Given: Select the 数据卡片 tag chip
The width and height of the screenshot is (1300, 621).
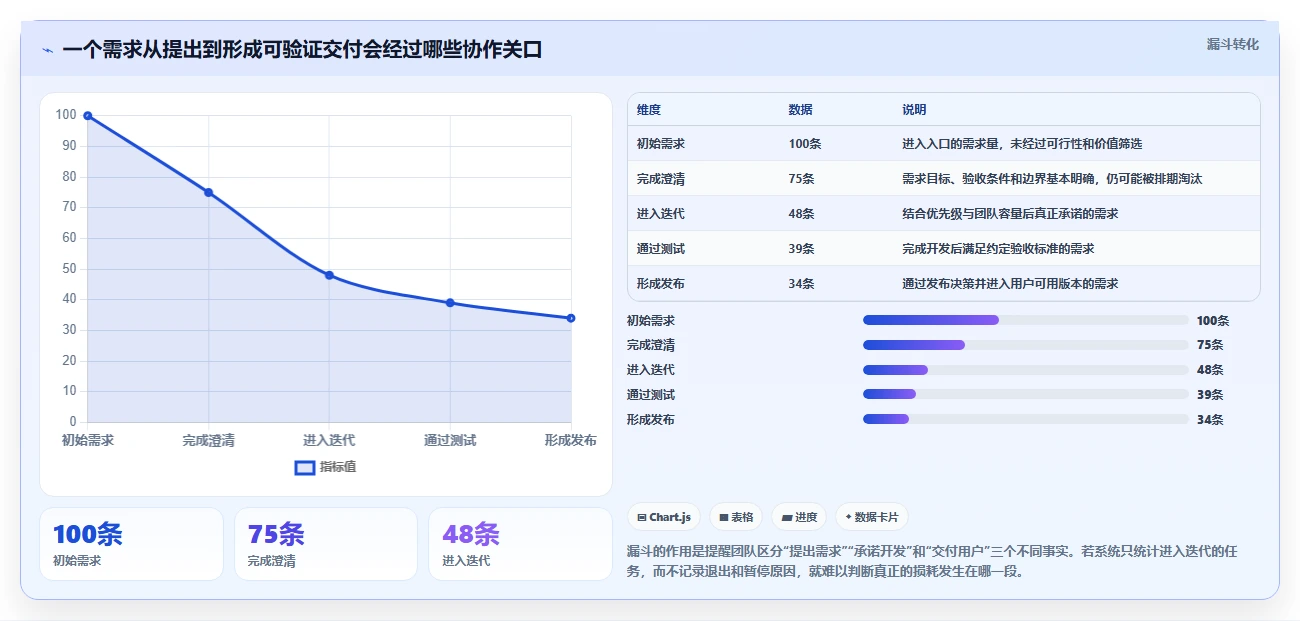Looking at the screenshot, I should point(871,517).
